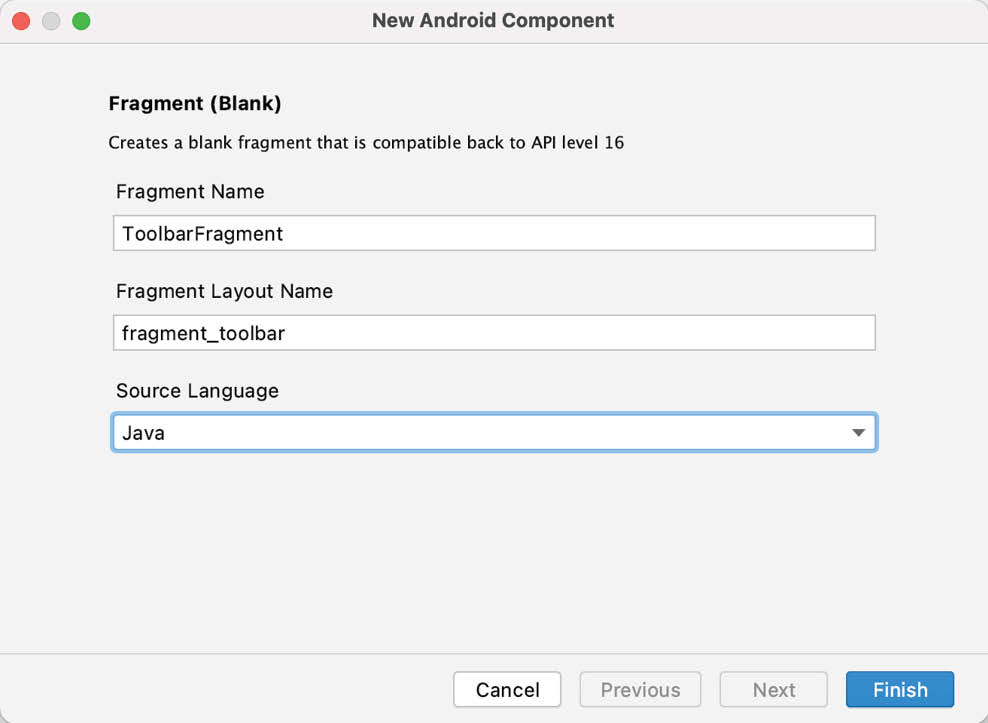The width and height of the screenshot is (988, 723).
Task: Expand the Java dropdown arrow
Action: (x=858, y=432)
